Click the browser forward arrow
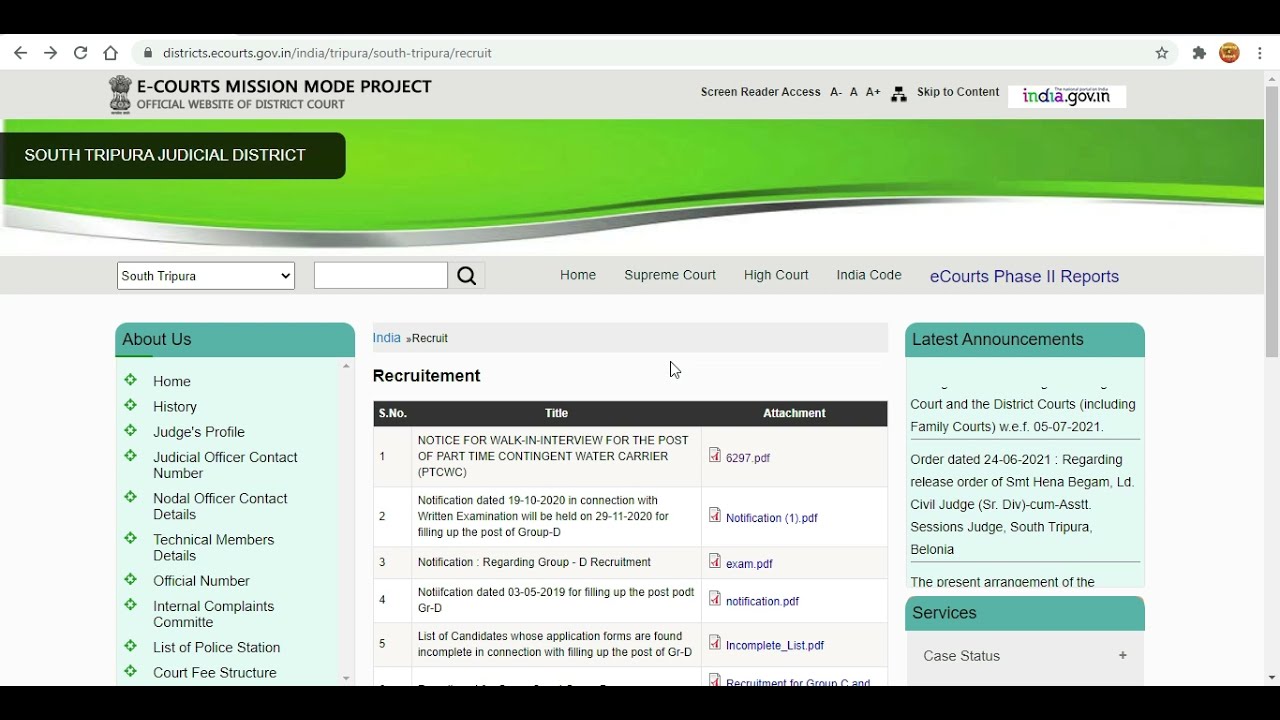 tap(50, 53)
